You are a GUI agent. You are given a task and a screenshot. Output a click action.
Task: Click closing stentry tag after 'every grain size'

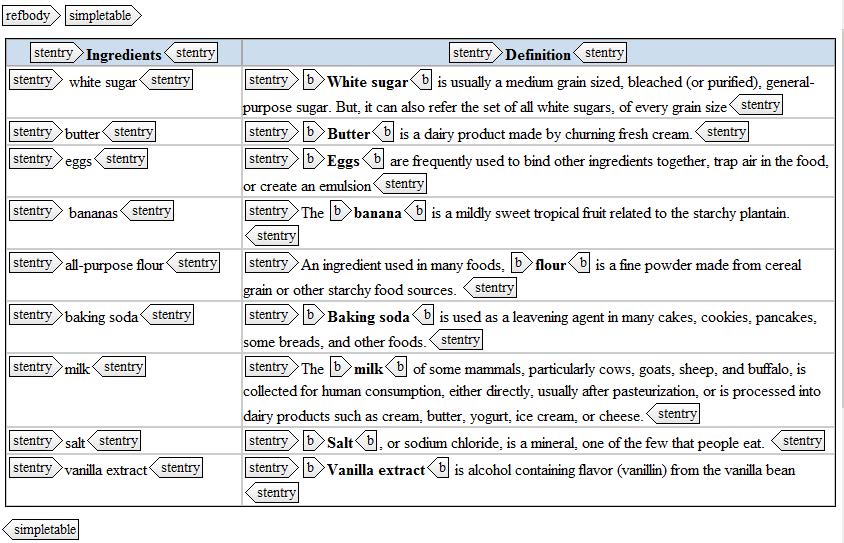point(756,104)
